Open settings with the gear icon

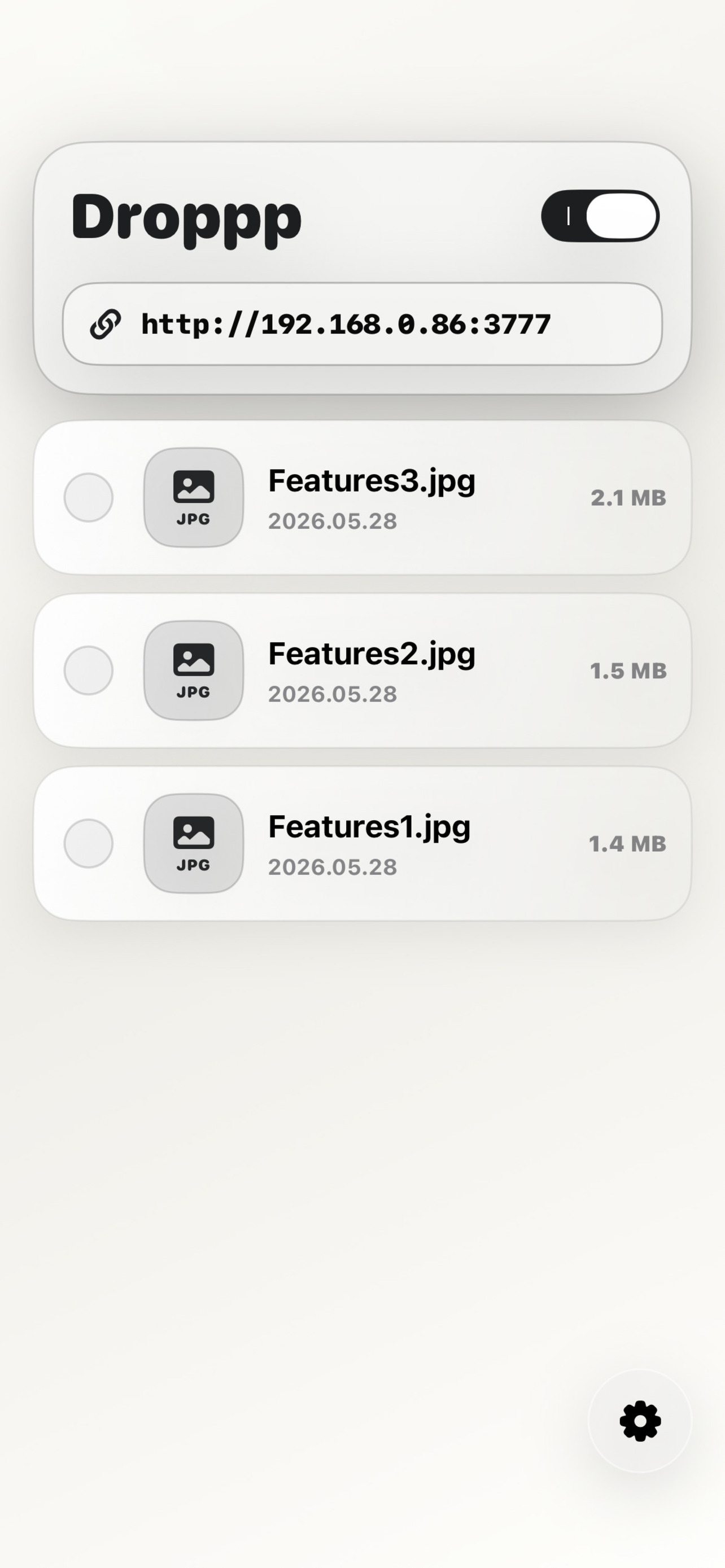coord(640,1421)
